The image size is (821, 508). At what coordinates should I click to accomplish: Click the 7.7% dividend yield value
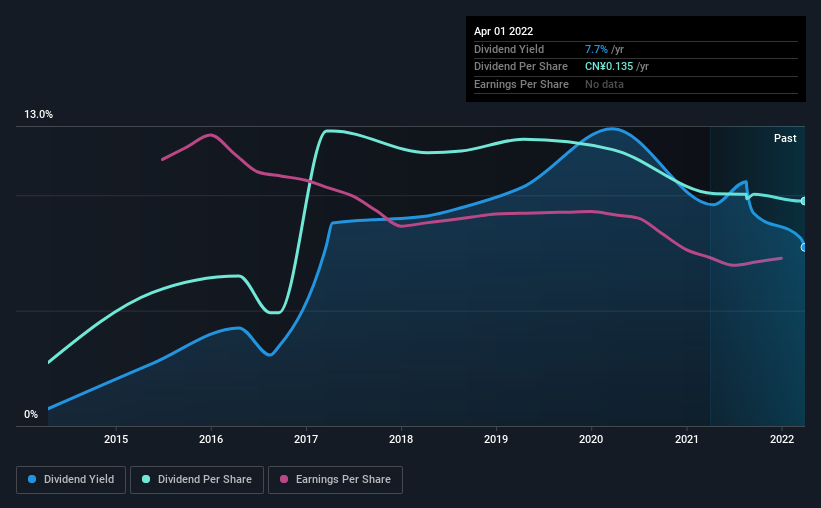coord(596,49)
